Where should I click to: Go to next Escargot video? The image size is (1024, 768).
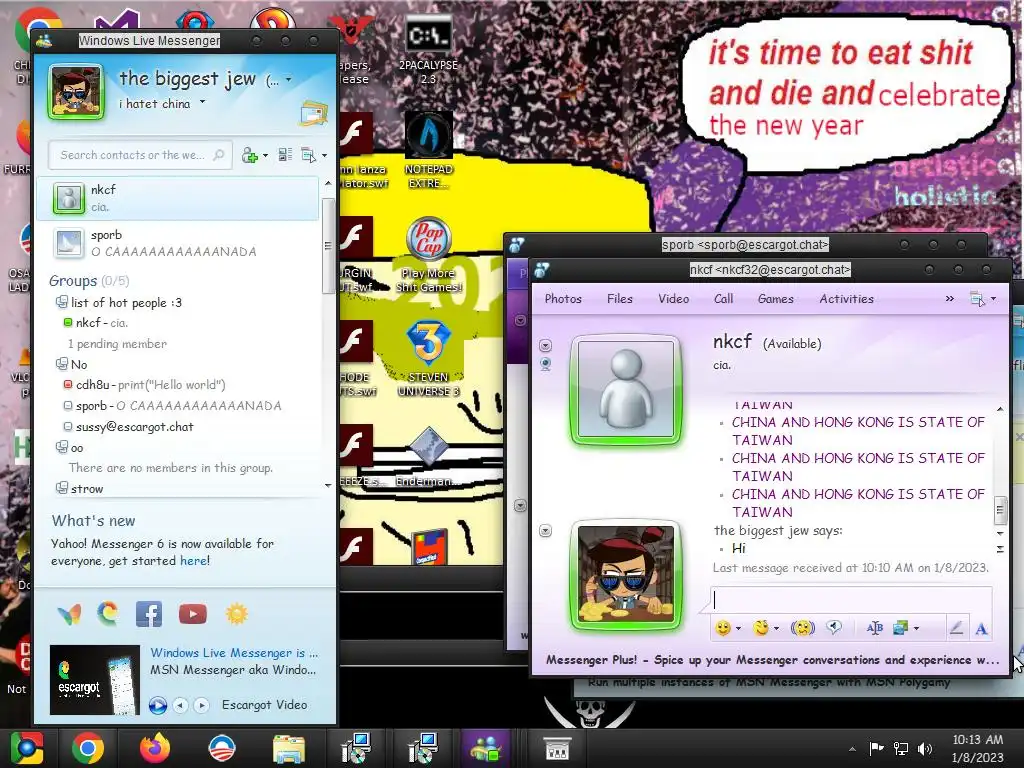[x=202, y=705]
